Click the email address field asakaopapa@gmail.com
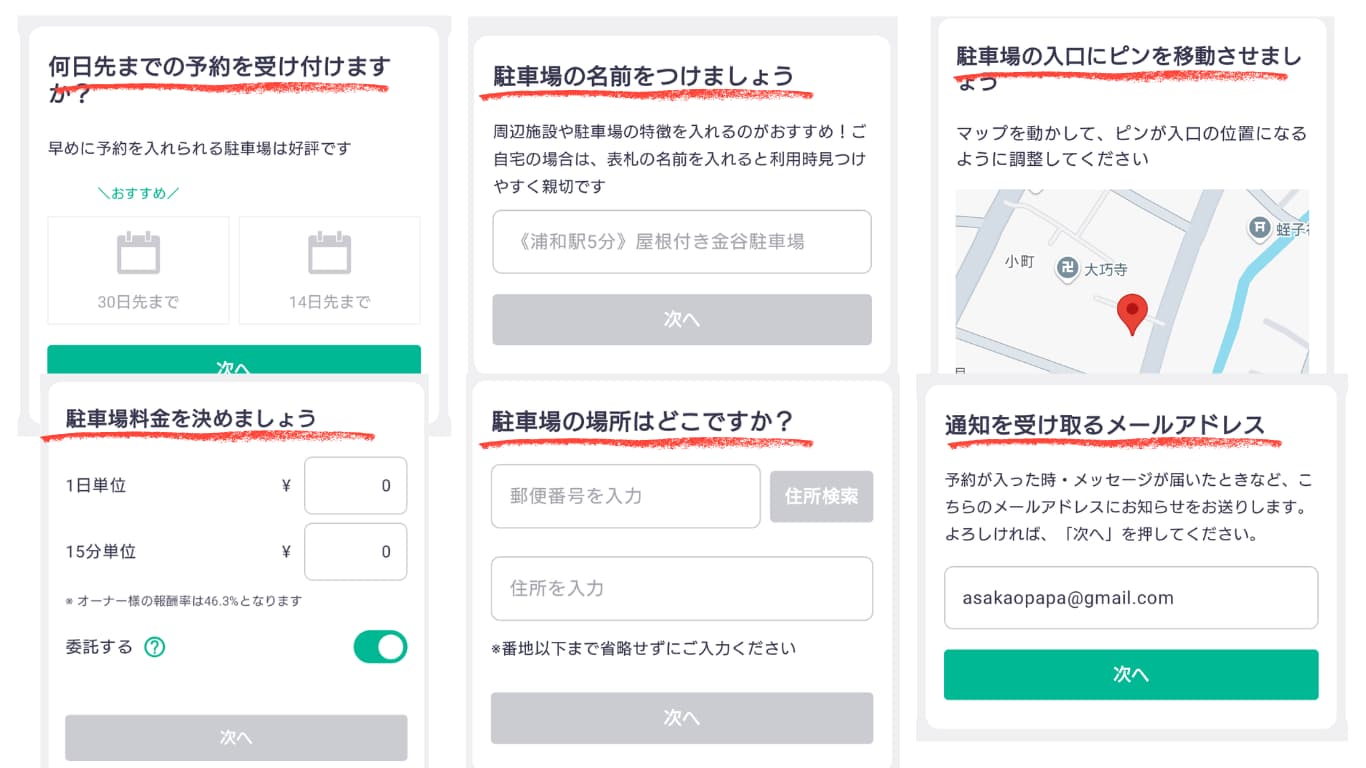Viewport: 1366px width, 768px height. tap(1131, 598)
